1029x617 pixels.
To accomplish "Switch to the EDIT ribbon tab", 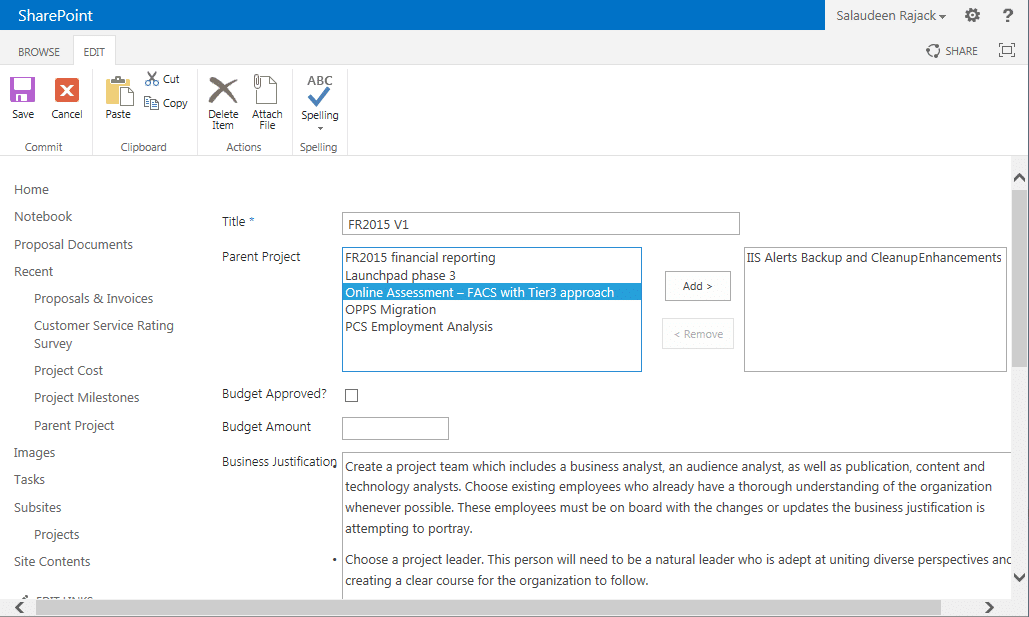I will click(94, 50).
